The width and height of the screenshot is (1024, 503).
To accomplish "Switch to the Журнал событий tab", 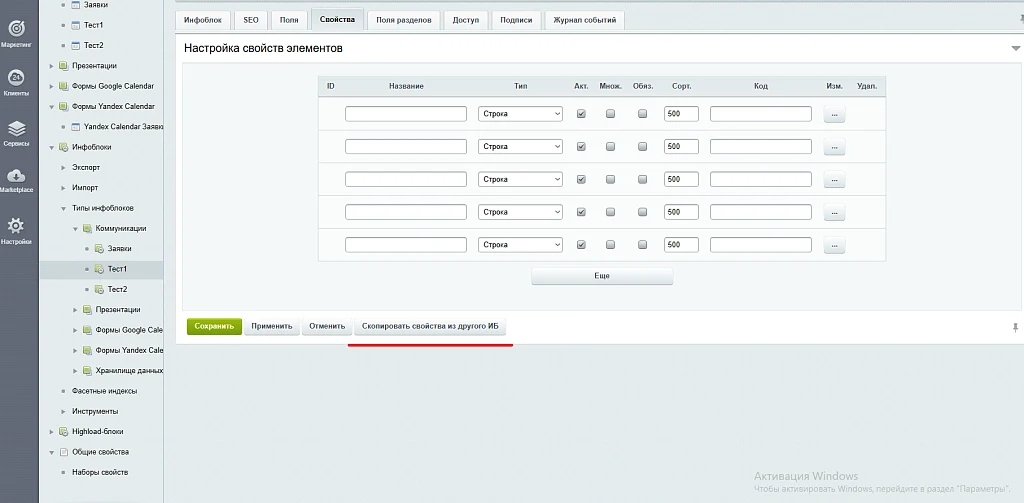I will coord(584,20).
